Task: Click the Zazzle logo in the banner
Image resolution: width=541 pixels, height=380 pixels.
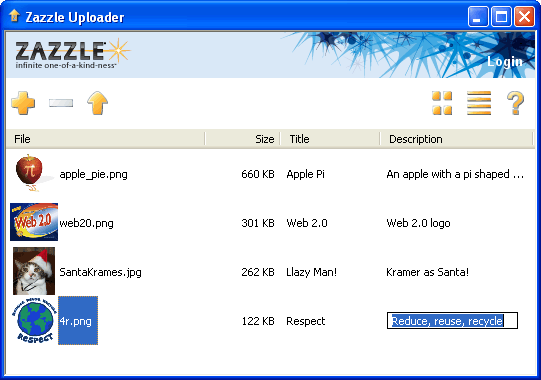Action: point(72,54)
